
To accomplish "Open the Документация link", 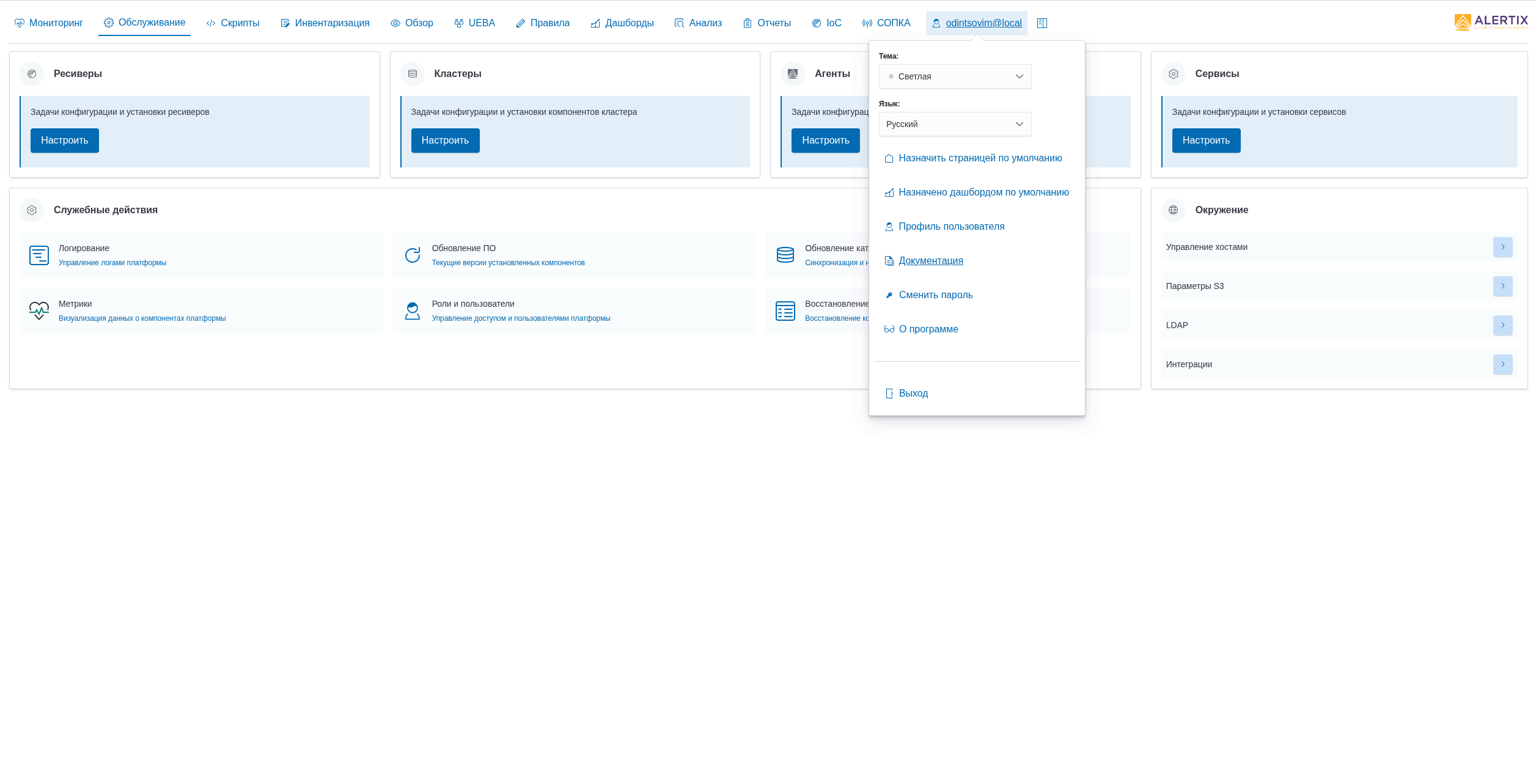I will 930,261.
